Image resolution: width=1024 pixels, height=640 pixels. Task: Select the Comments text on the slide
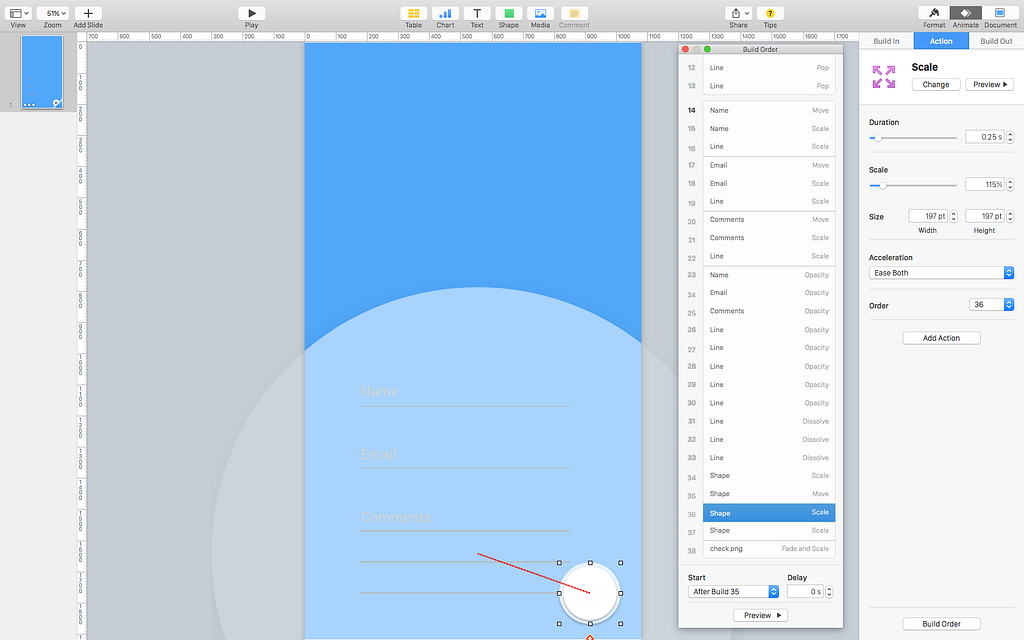(396, 517)
